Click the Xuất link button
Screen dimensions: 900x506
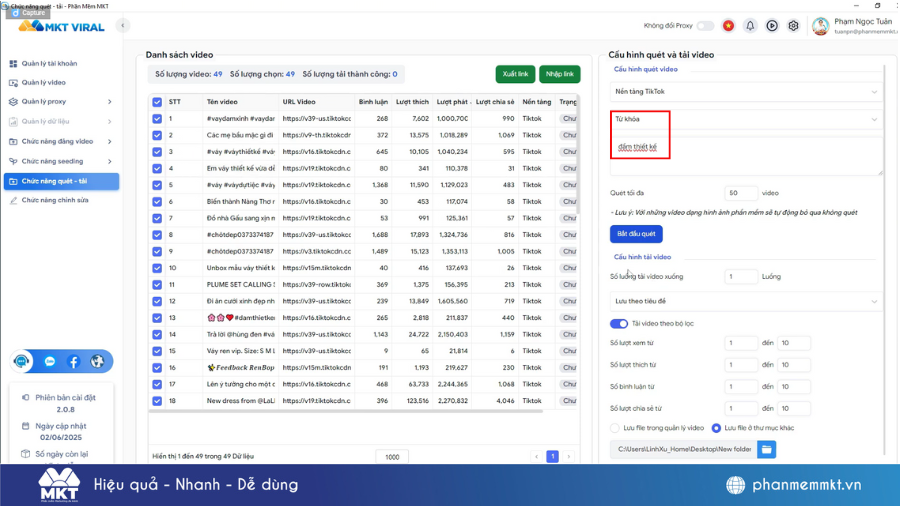(x=515, y=74)
